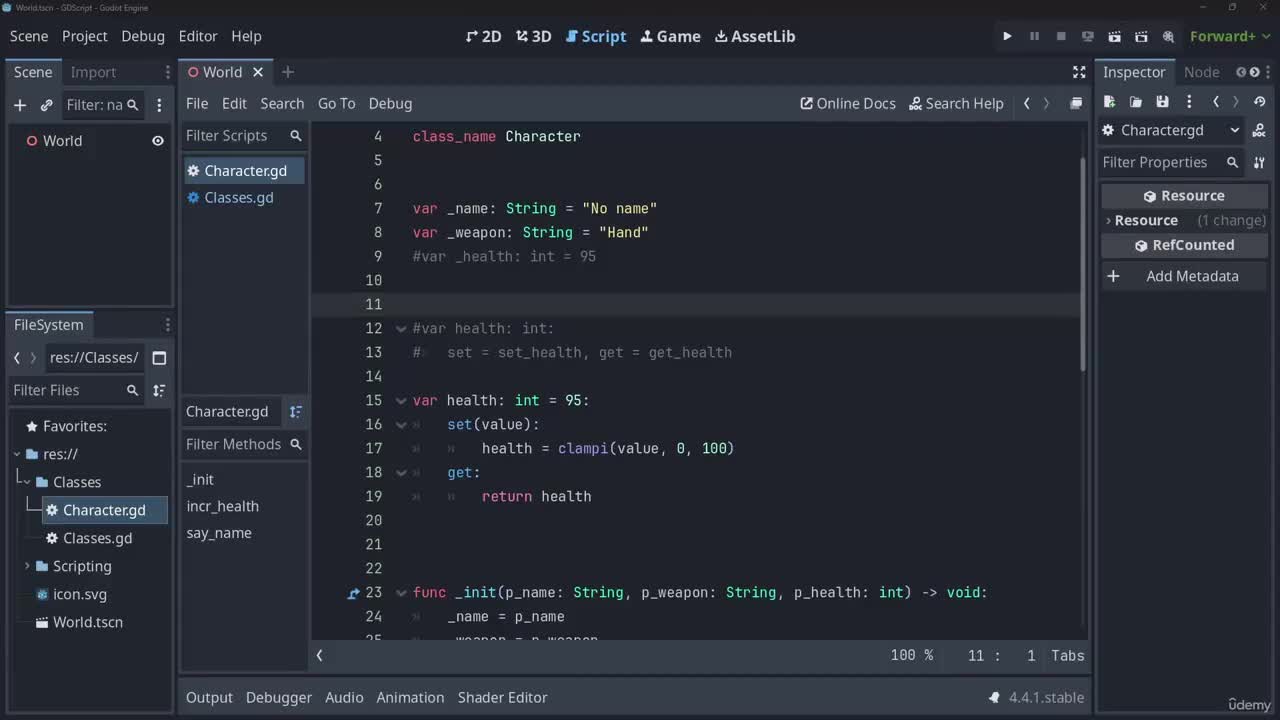The height and width of the screenshot is (720, 1280).
Task: Save the currently edited resource
Action: coord(1162,102)
